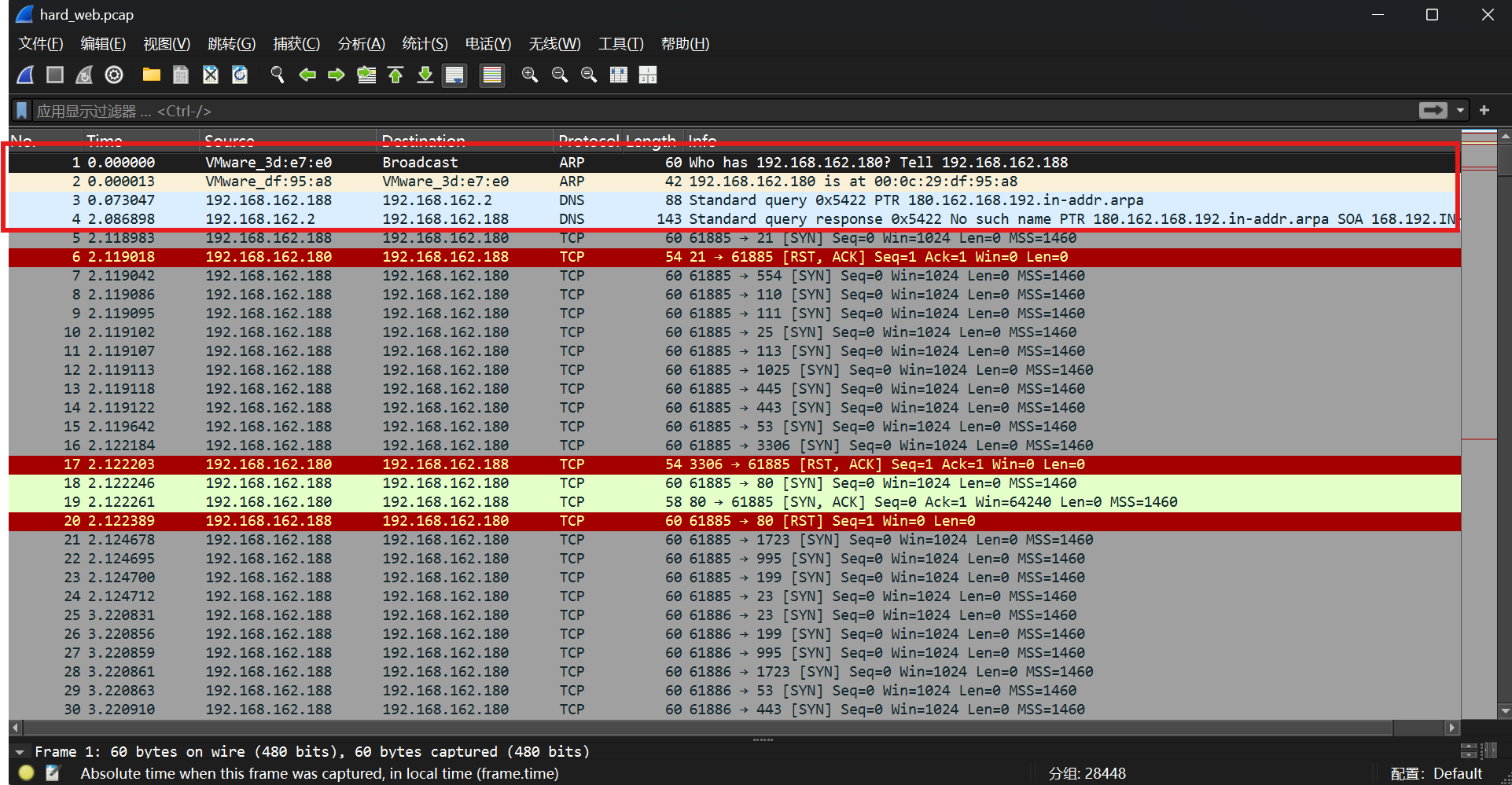Apply the display filter arrow button
Image resolution: width=1512 pixels, height=785 pixels.
[1433, 111]
